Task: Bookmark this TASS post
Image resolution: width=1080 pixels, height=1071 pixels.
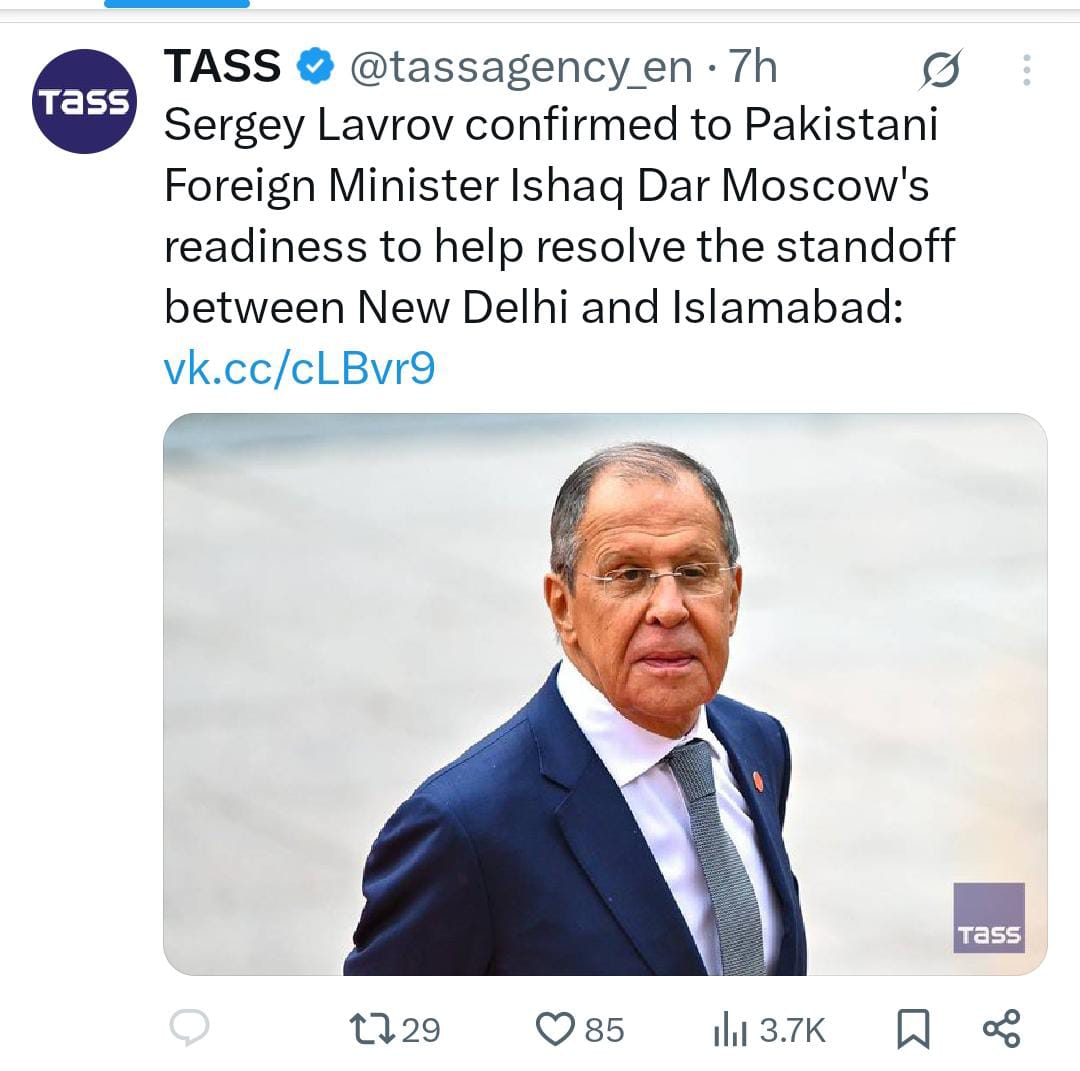Action: 913,1028
